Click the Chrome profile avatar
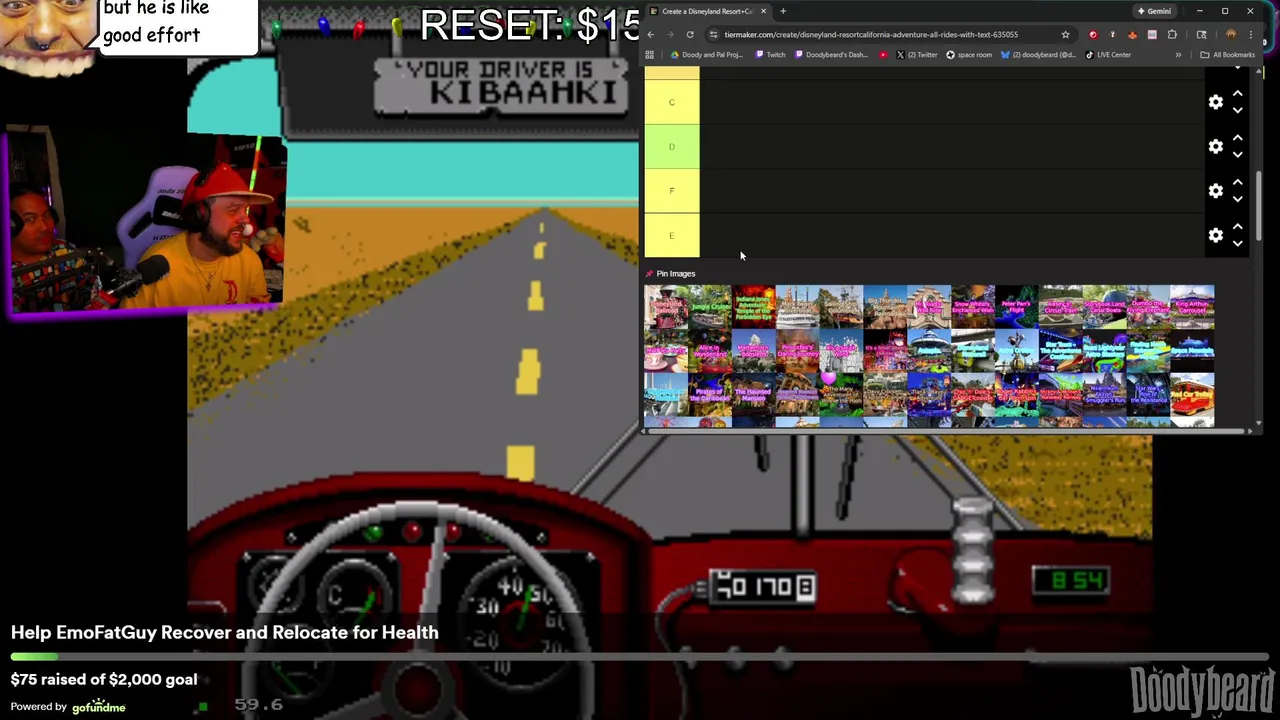The width and height of the screenshot is (1280, 720). [x=1231, y=34]
